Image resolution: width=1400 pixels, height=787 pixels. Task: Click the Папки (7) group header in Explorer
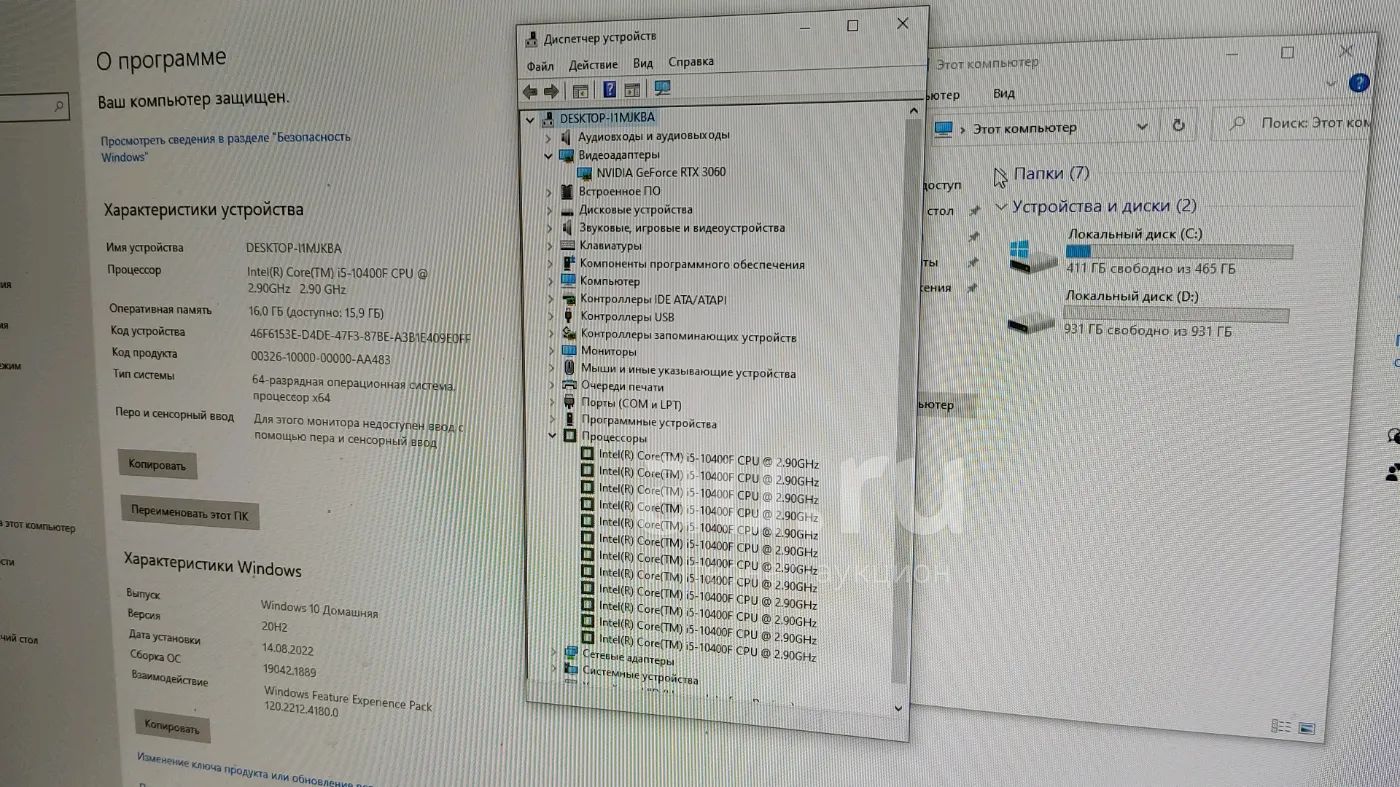click(1051, 174)
